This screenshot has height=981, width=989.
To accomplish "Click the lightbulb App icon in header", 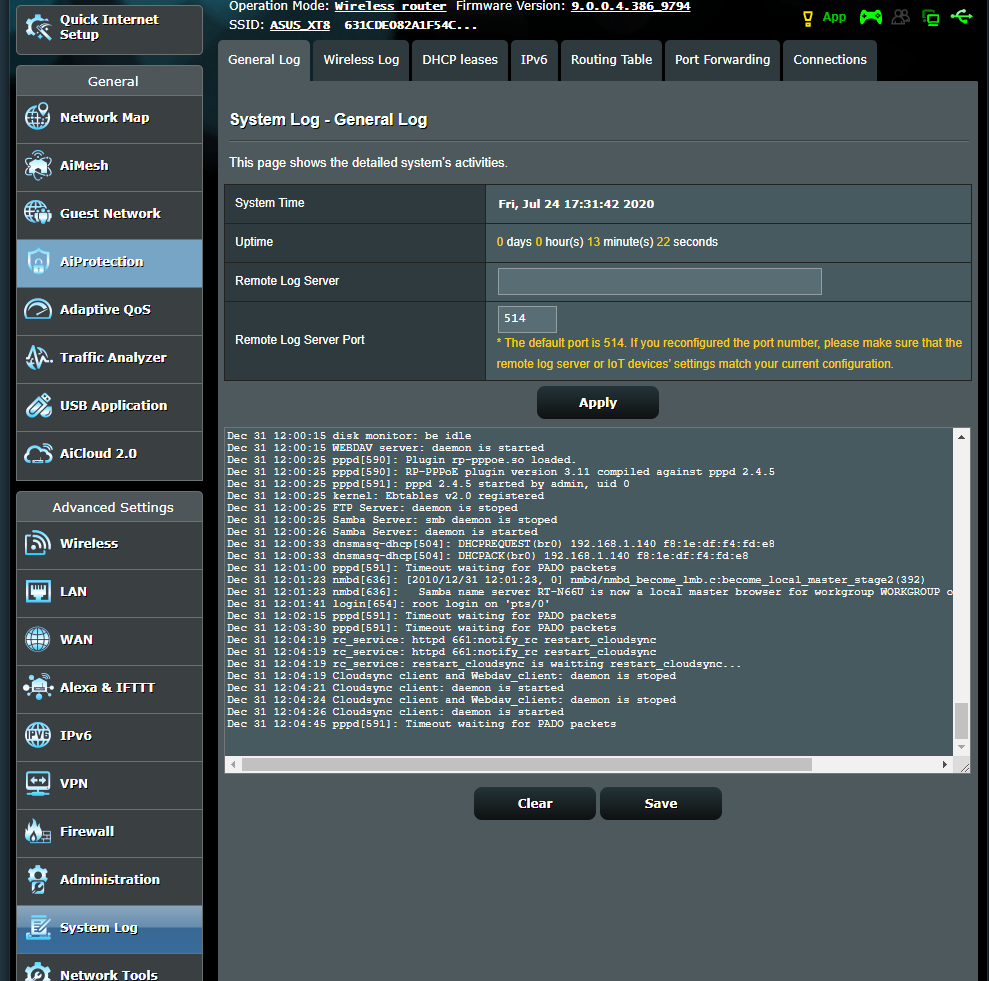I will coord(807,18).
